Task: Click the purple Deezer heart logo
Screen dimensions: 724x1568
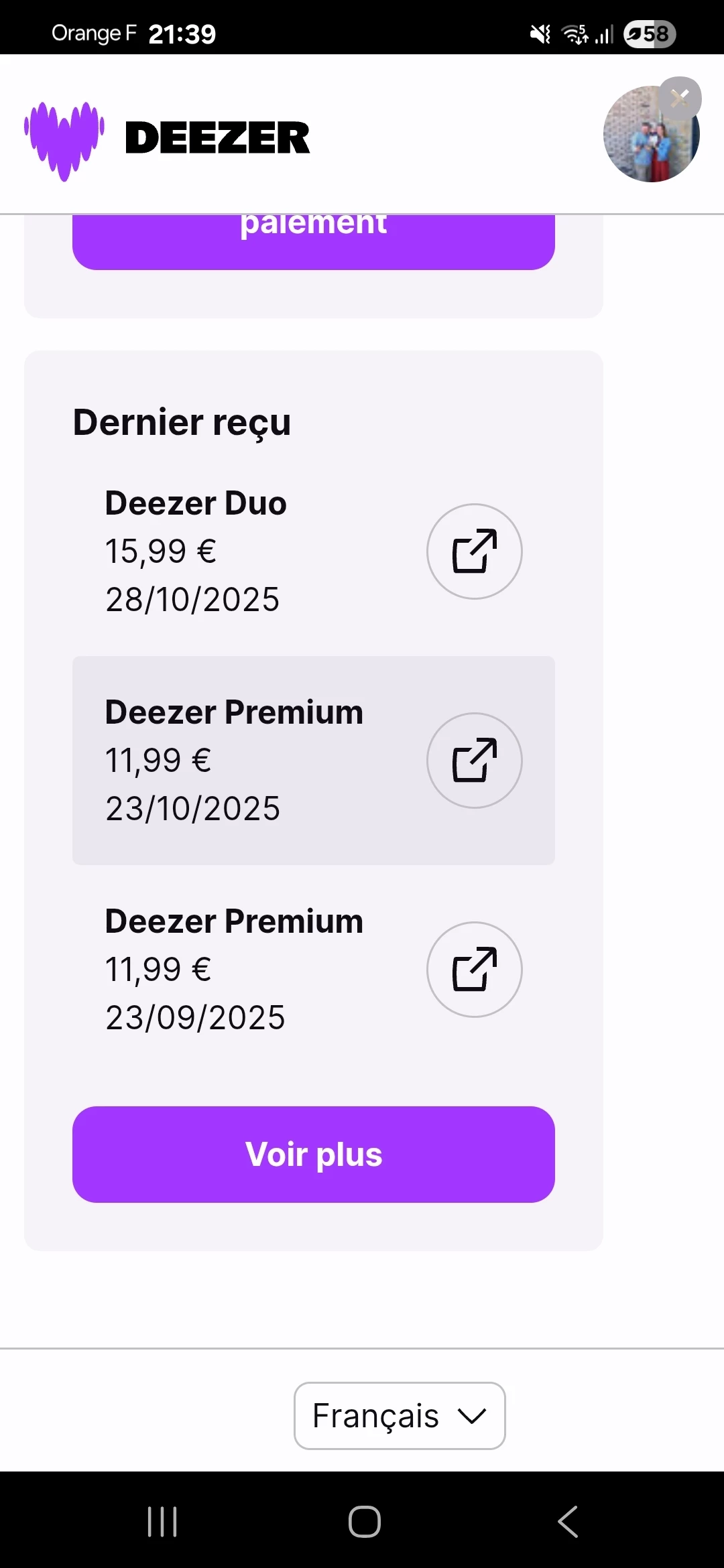Action: [x=64, y=139]
